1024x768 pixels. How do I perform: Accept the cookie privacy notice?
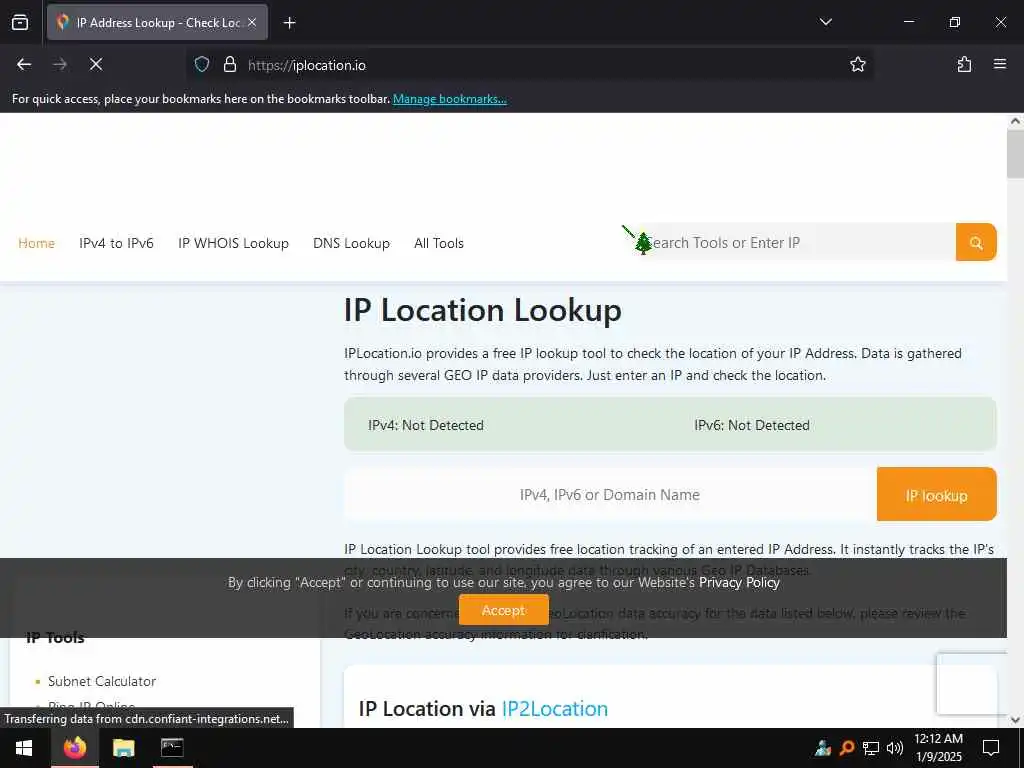coord(504,610)
